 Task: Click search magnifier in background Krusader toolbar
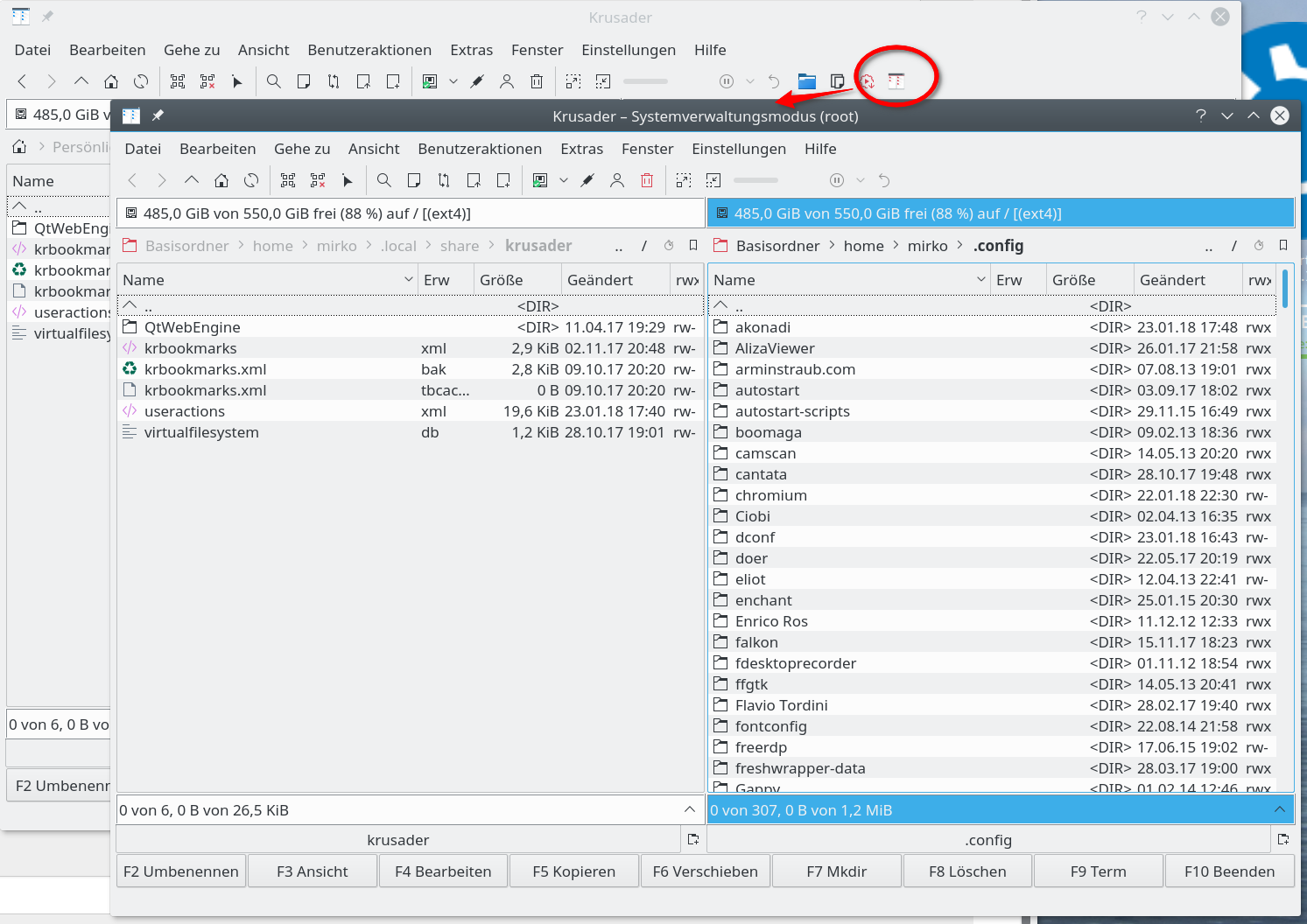[274, 81]
